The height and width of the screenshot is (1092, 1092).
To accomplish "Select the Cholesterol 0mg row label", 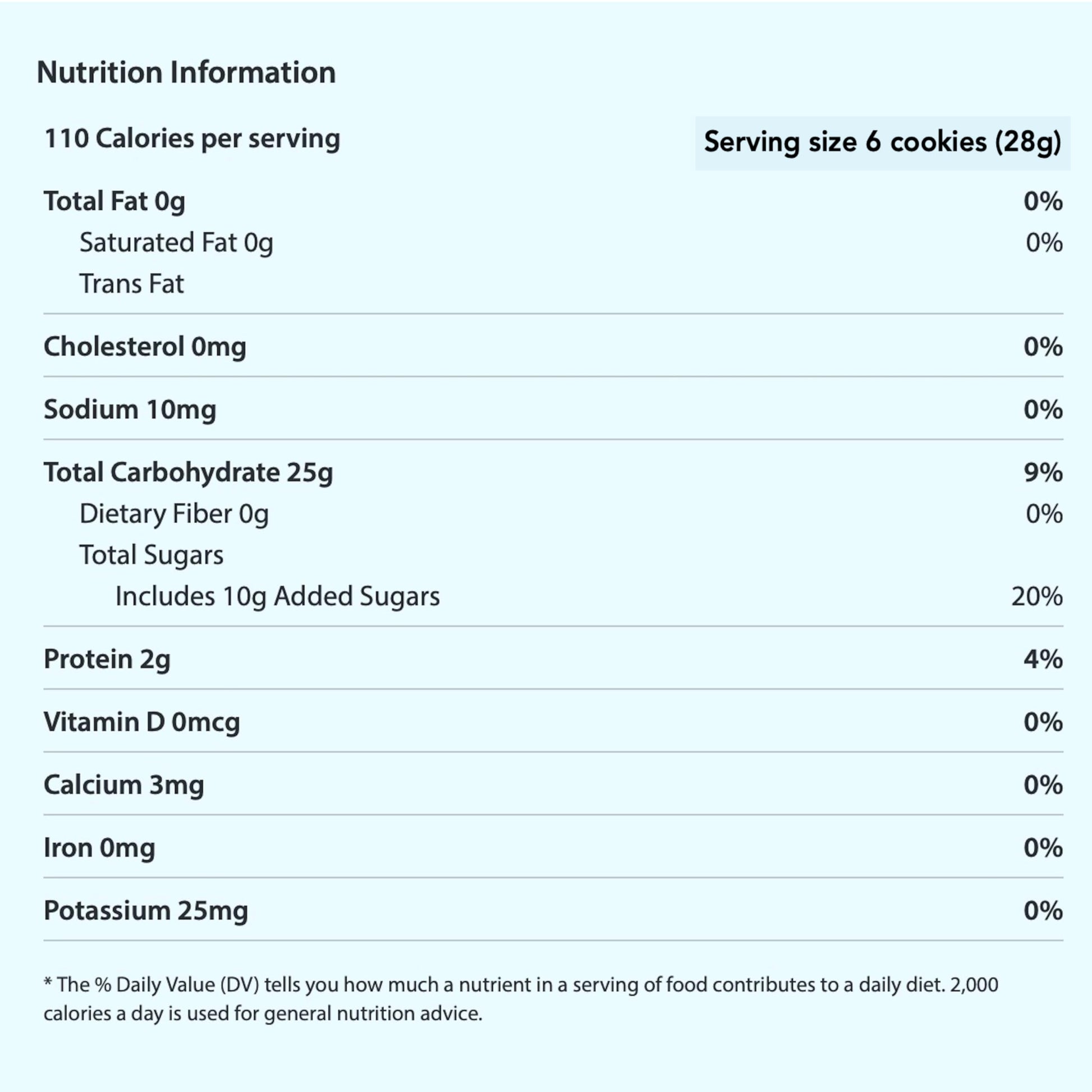I will click(145, 347).
